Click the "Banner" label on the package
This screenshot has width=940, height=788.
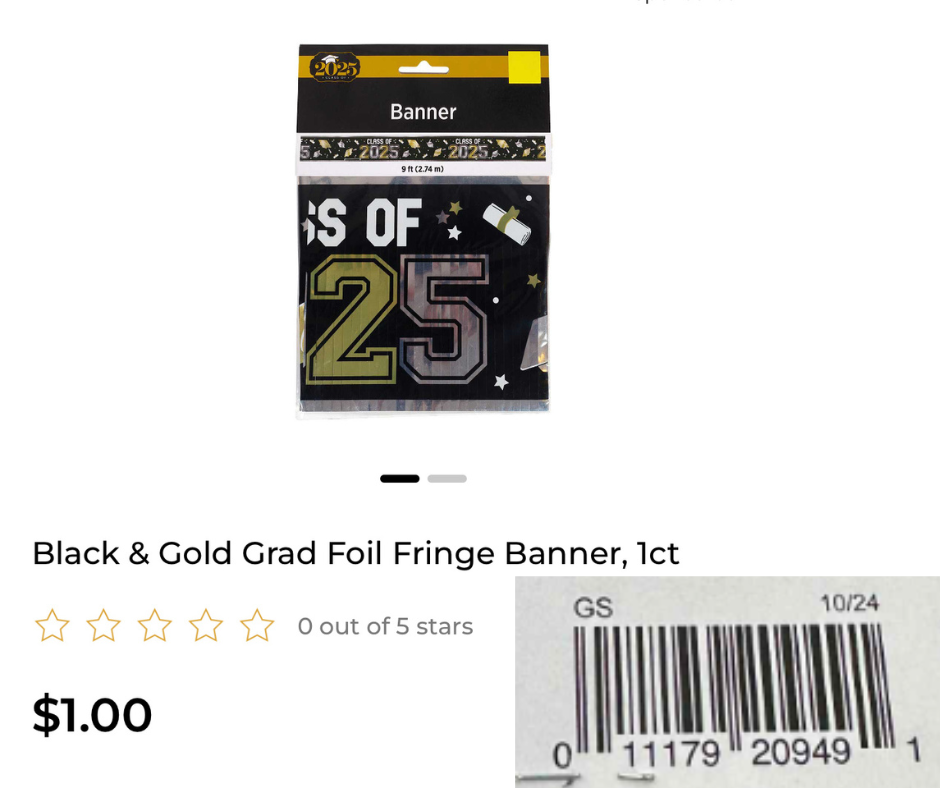tap(423, 112)
